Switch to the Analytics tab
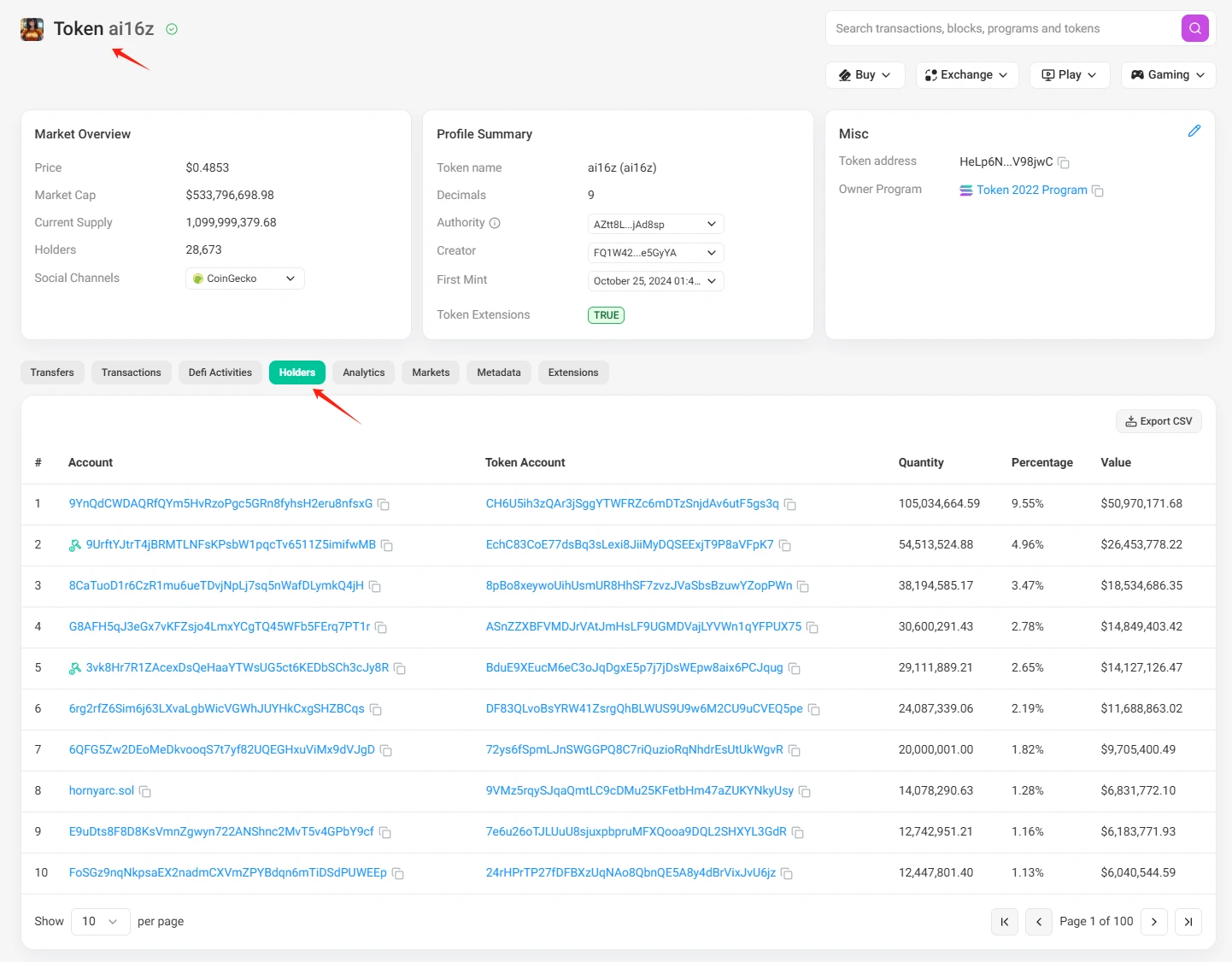Screen dimensions: 1232x962 click(363, 372)
